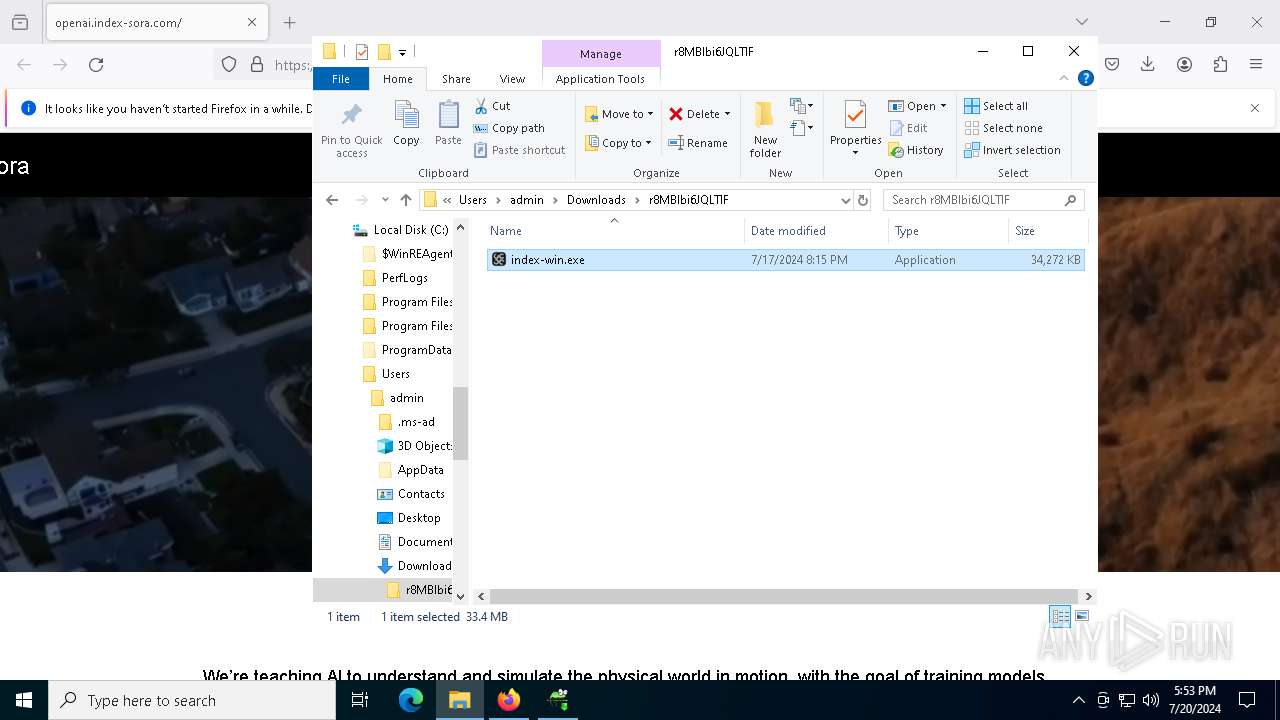Open Windows Start menu
Image resolution: width=1280 pixels, height=720 pixels.
point(24,700)
